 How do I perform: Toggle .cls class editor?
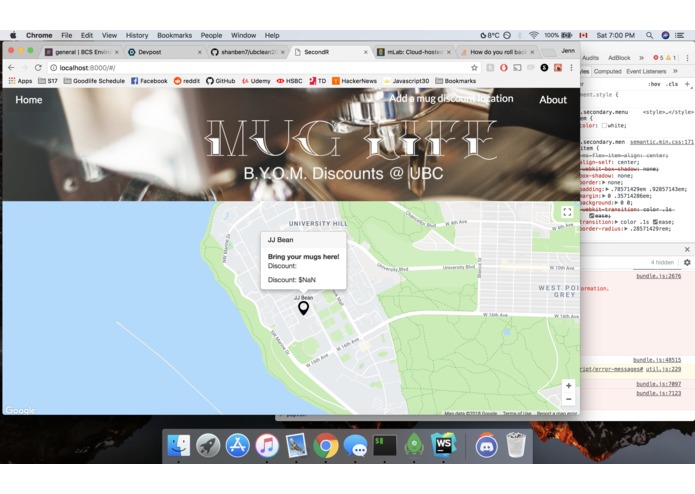click(x=673, y=84)
